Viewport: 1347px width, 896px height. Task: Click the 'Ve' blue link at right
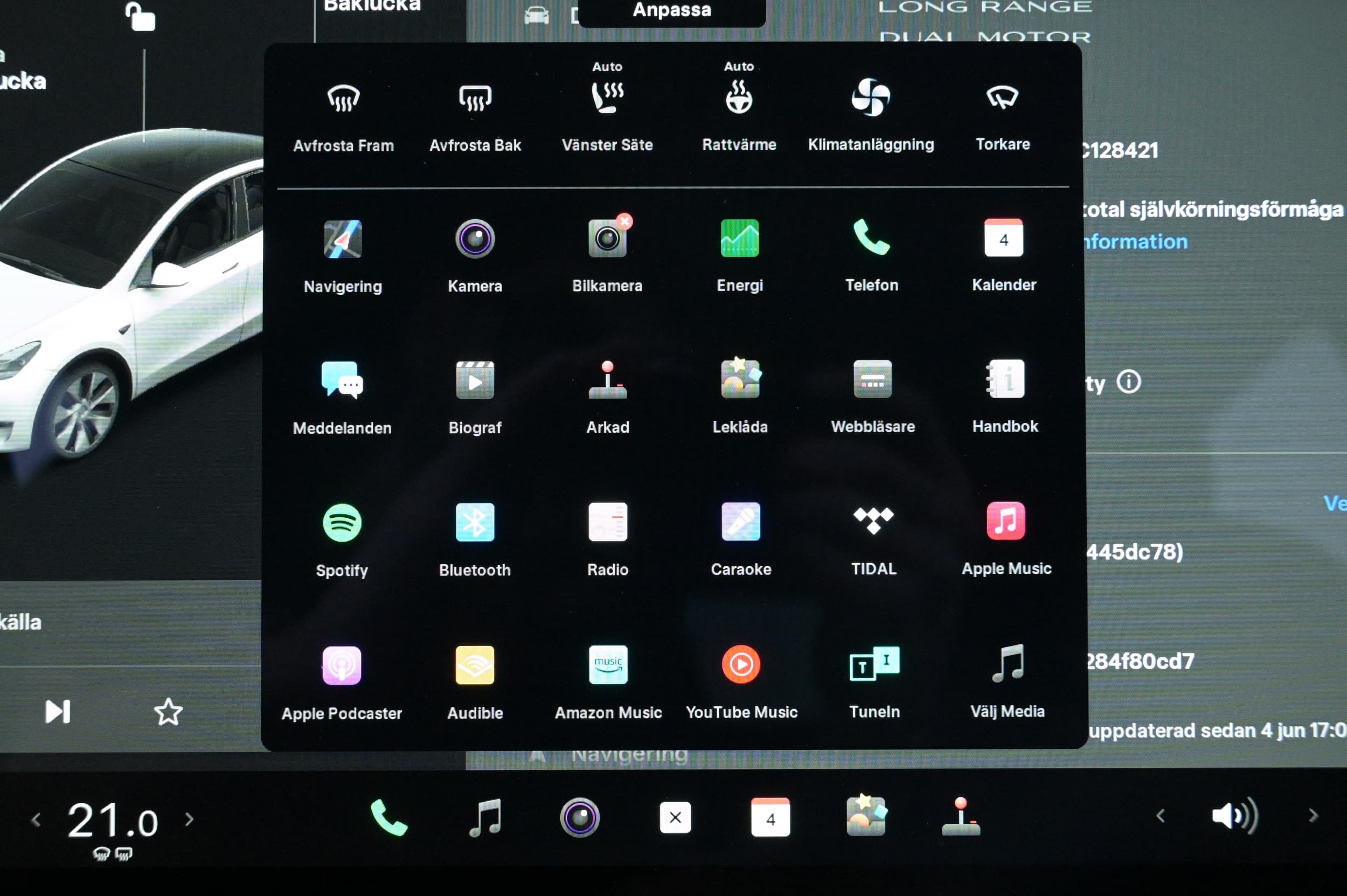click(x=1335, y=503)
